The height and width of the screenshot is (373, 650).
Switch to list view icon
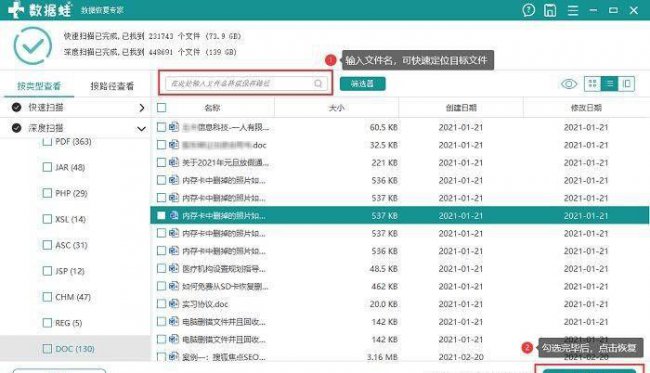coord(609,84)
